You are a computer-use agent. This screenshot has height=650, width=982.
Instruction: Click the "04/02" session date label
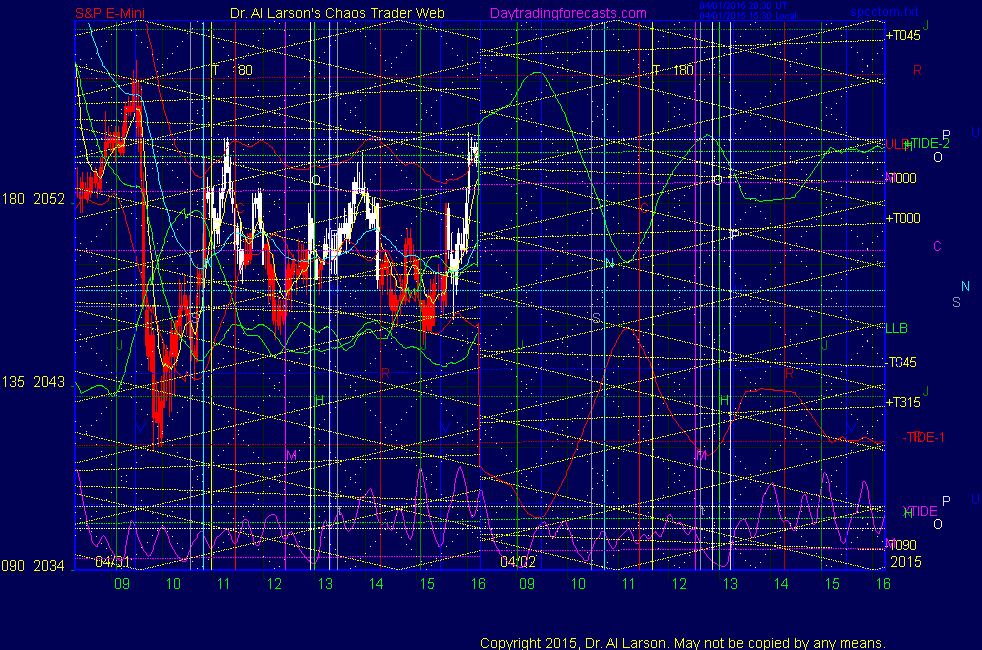[518, 562]
